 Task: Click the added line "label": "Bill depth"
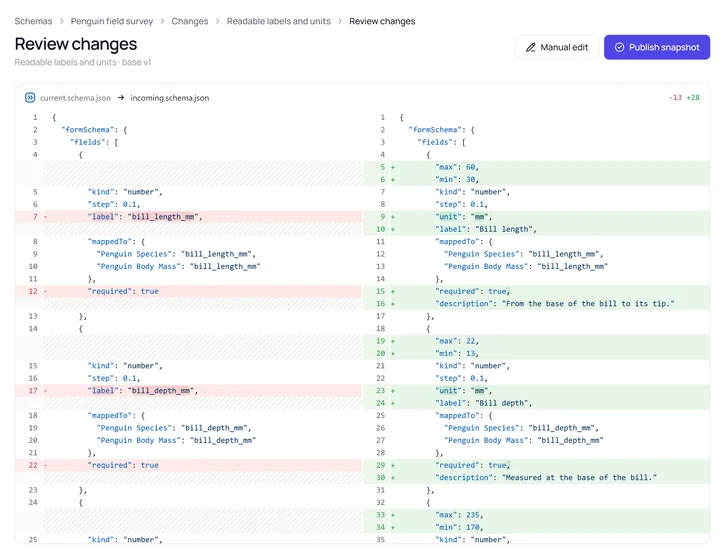click(536, 403)
